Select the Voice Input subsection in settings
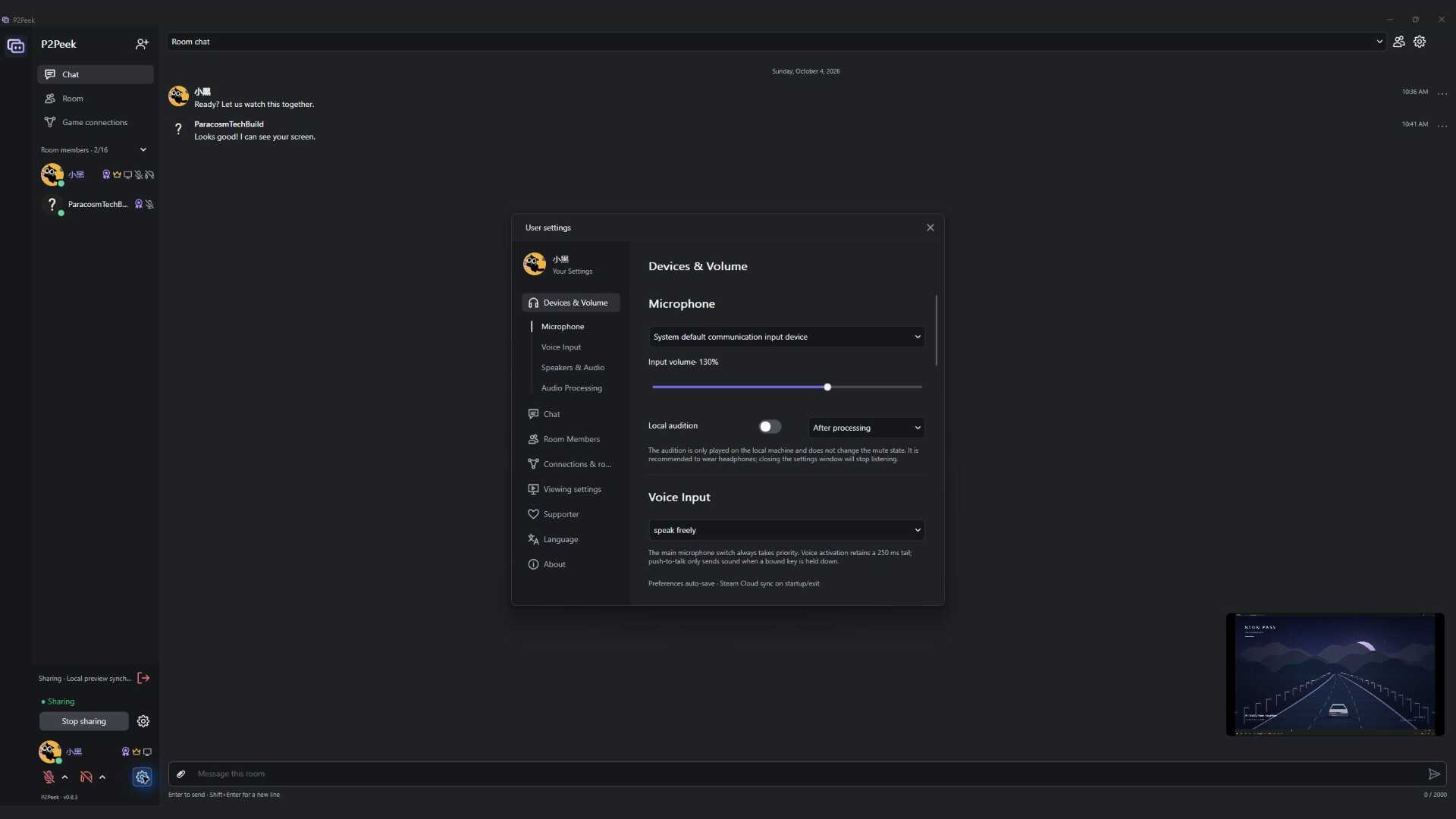The image size is (1456, 819). click(x=561, y=347)
